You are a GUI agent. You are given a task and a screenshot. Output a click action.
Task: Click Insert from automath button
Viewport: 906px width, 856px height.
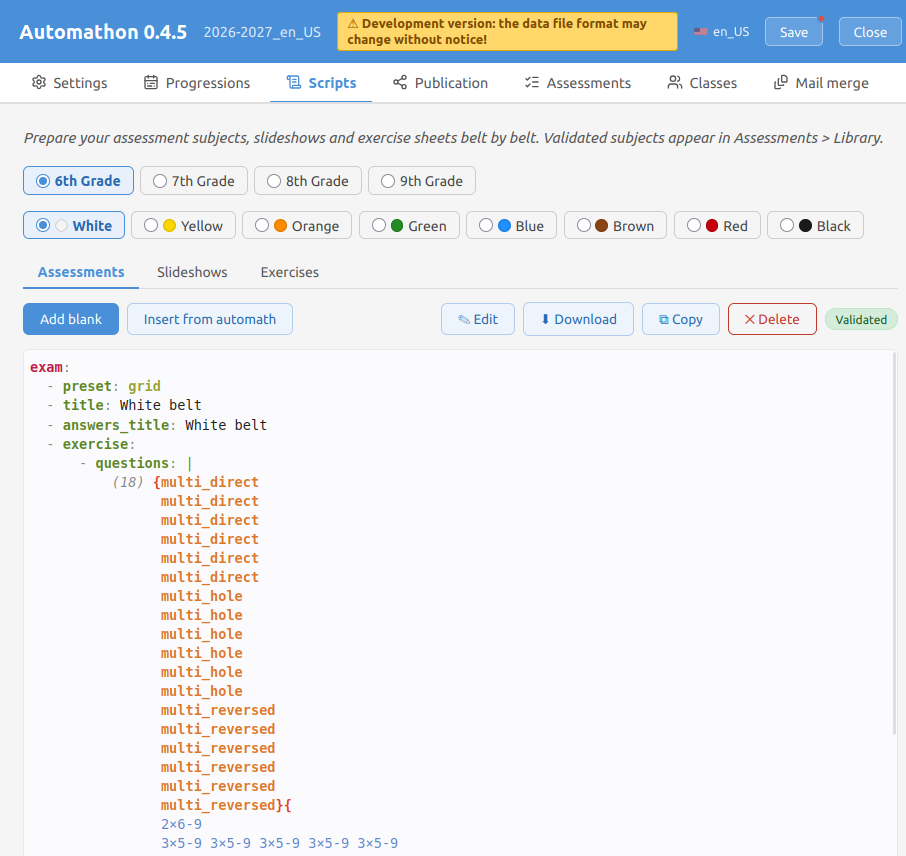pyautogui.click(x=210, y=319)
